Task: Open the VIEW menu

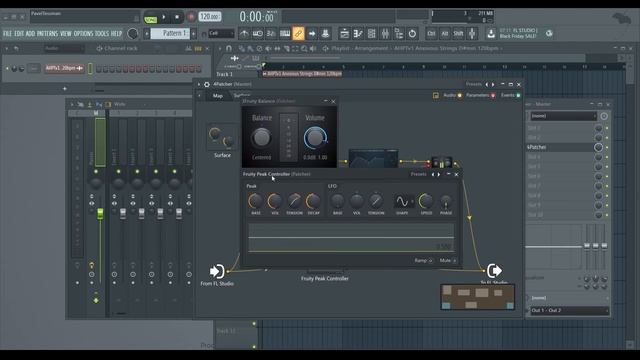Action: (x=66, y=33)
